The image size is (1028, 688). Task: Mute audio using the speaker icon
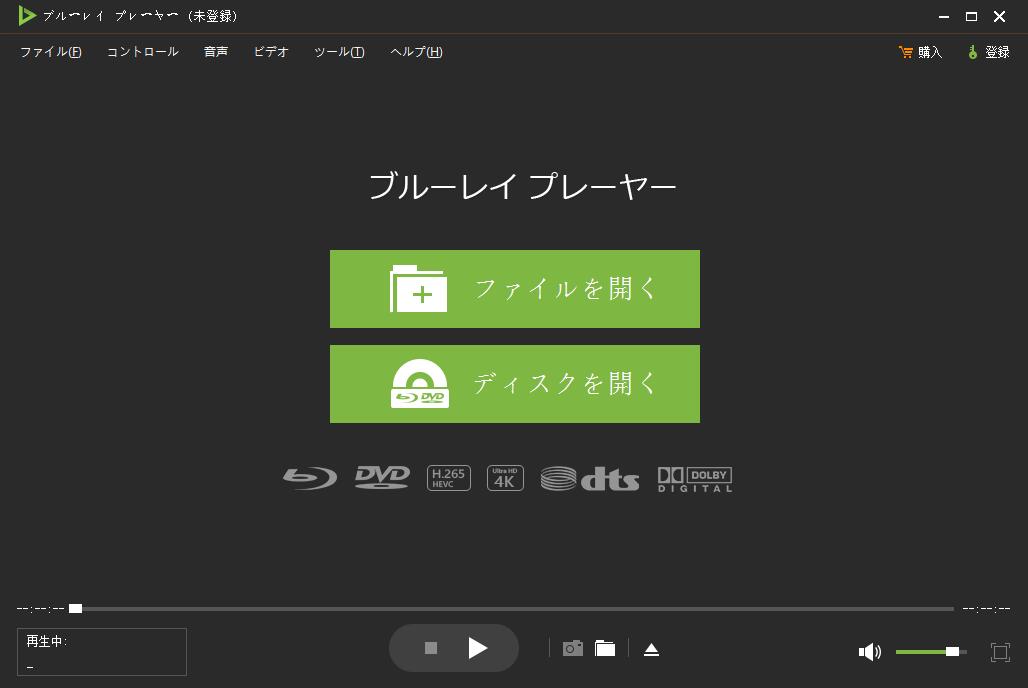click(869, 651)
